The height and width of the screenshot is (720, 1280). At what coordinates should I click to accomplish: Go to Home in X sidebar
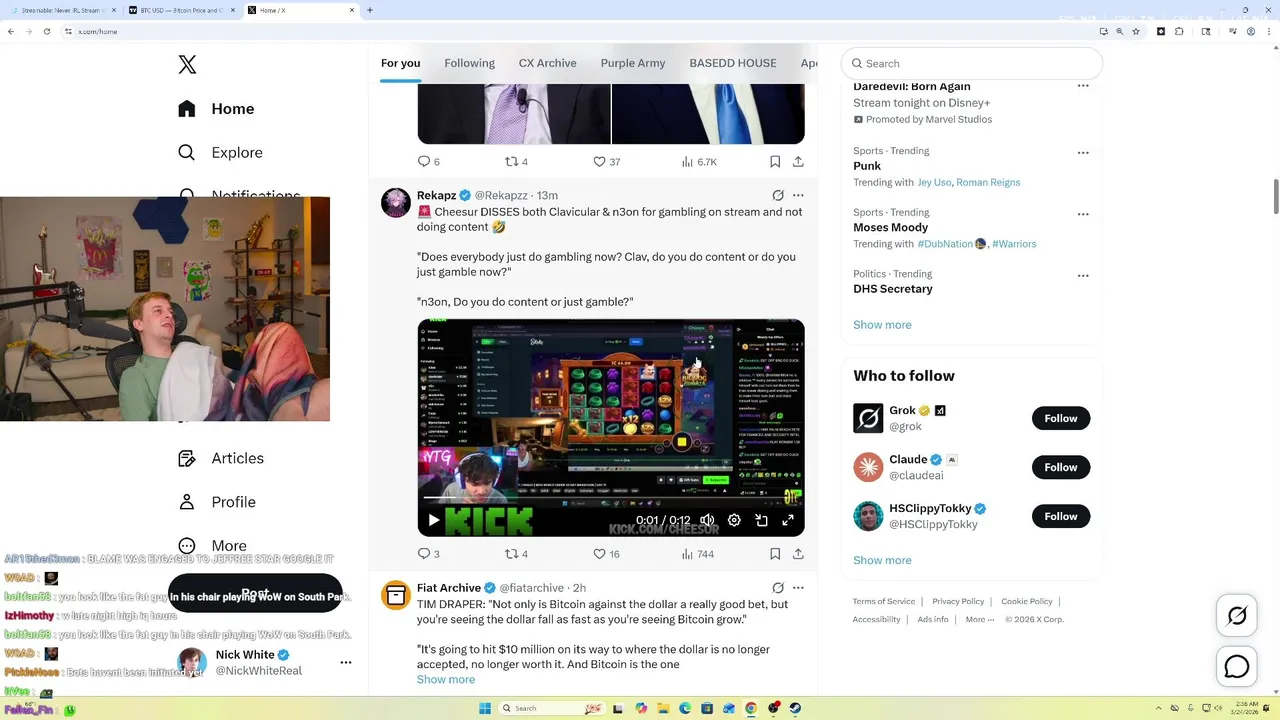coord(217,109)
